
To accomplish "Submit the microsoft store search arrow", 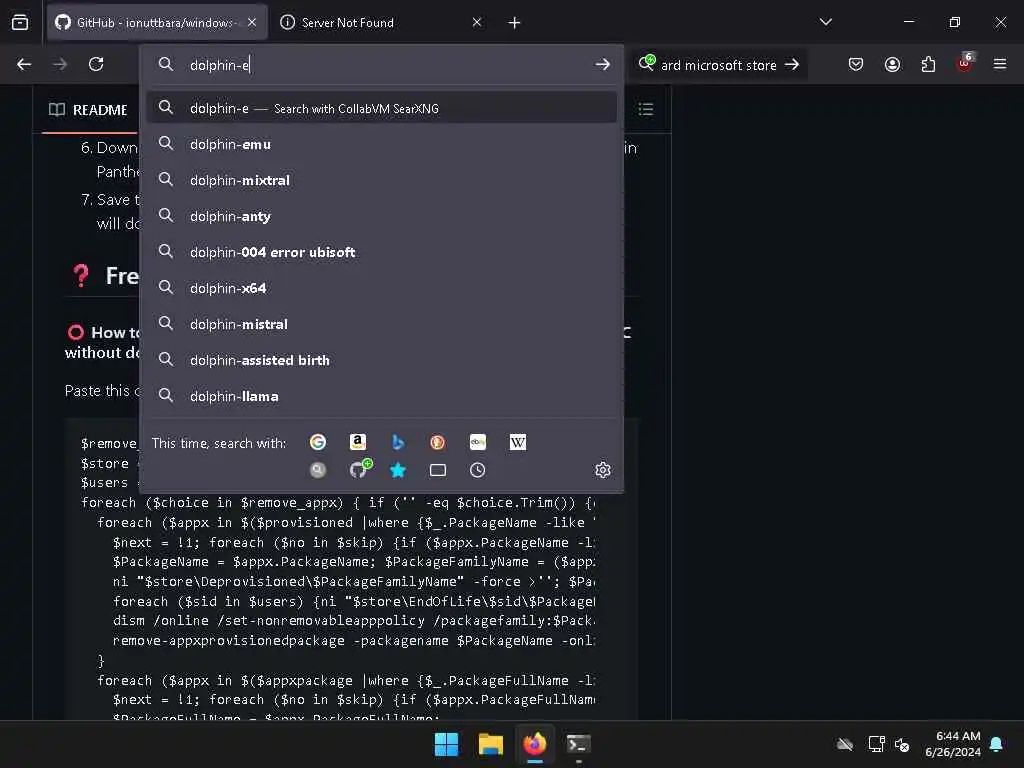I will 792,64.
